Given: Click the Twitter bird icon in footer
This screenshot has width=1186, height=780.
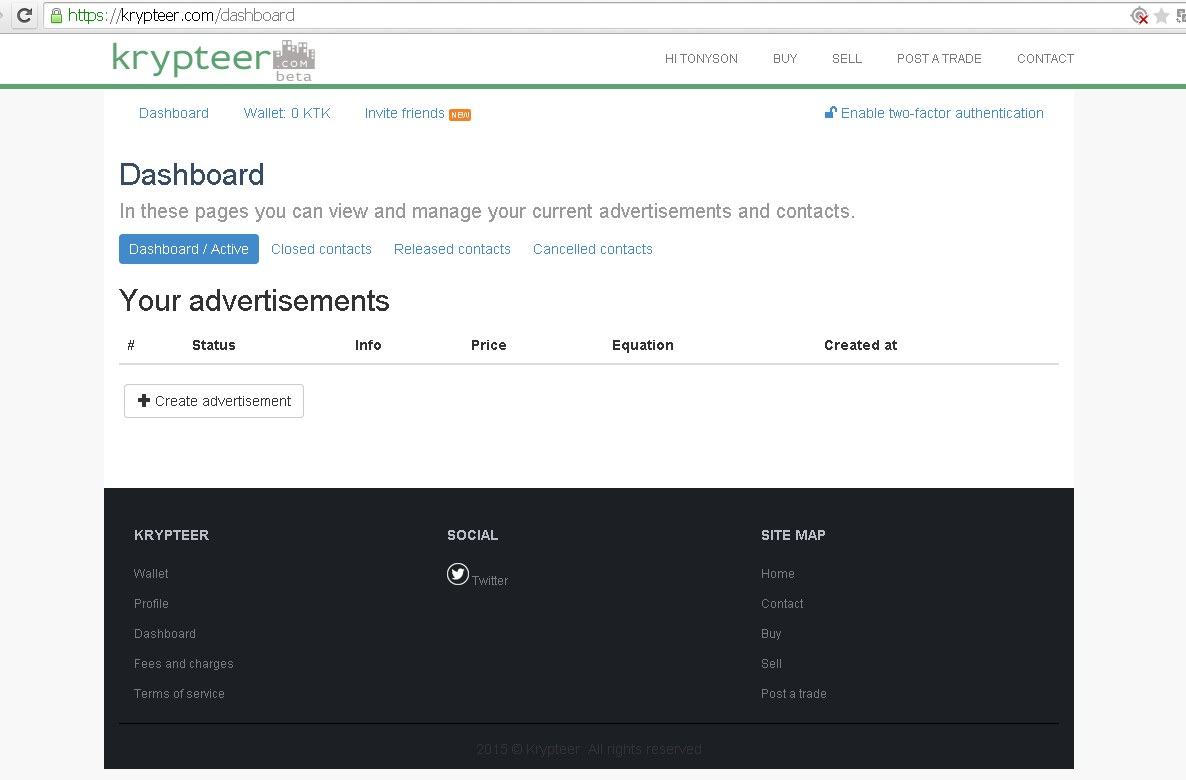Looking at the screenshot, I should 458,574.
